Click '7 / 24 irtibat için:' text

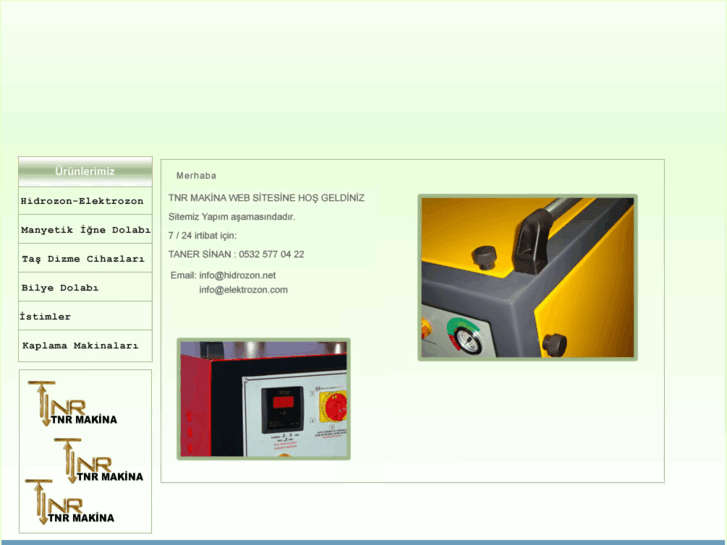(x=203, y=236)
